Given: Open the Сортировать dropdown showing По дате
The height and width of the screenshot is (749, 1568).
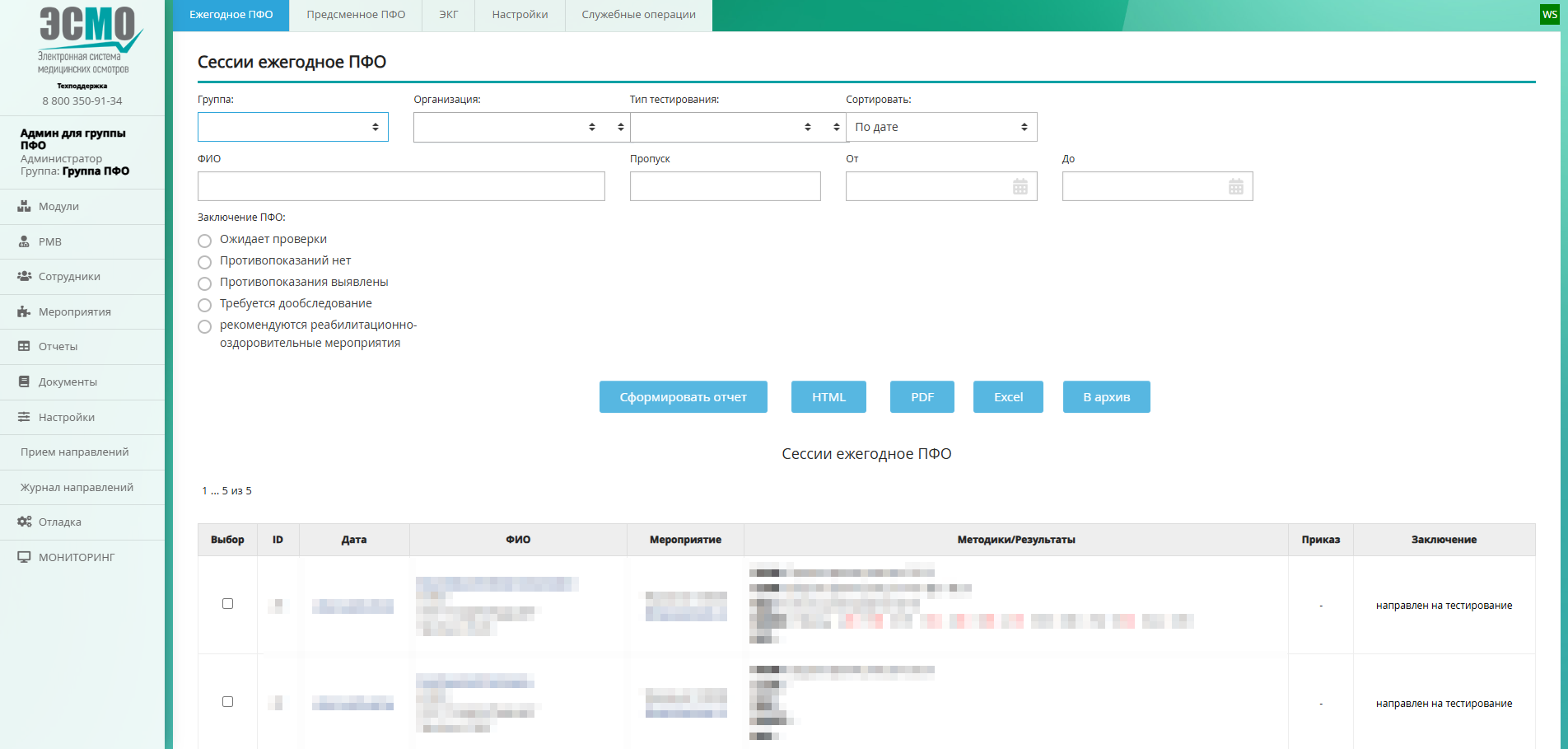Looking at the screenshot, I should [941, 127].
